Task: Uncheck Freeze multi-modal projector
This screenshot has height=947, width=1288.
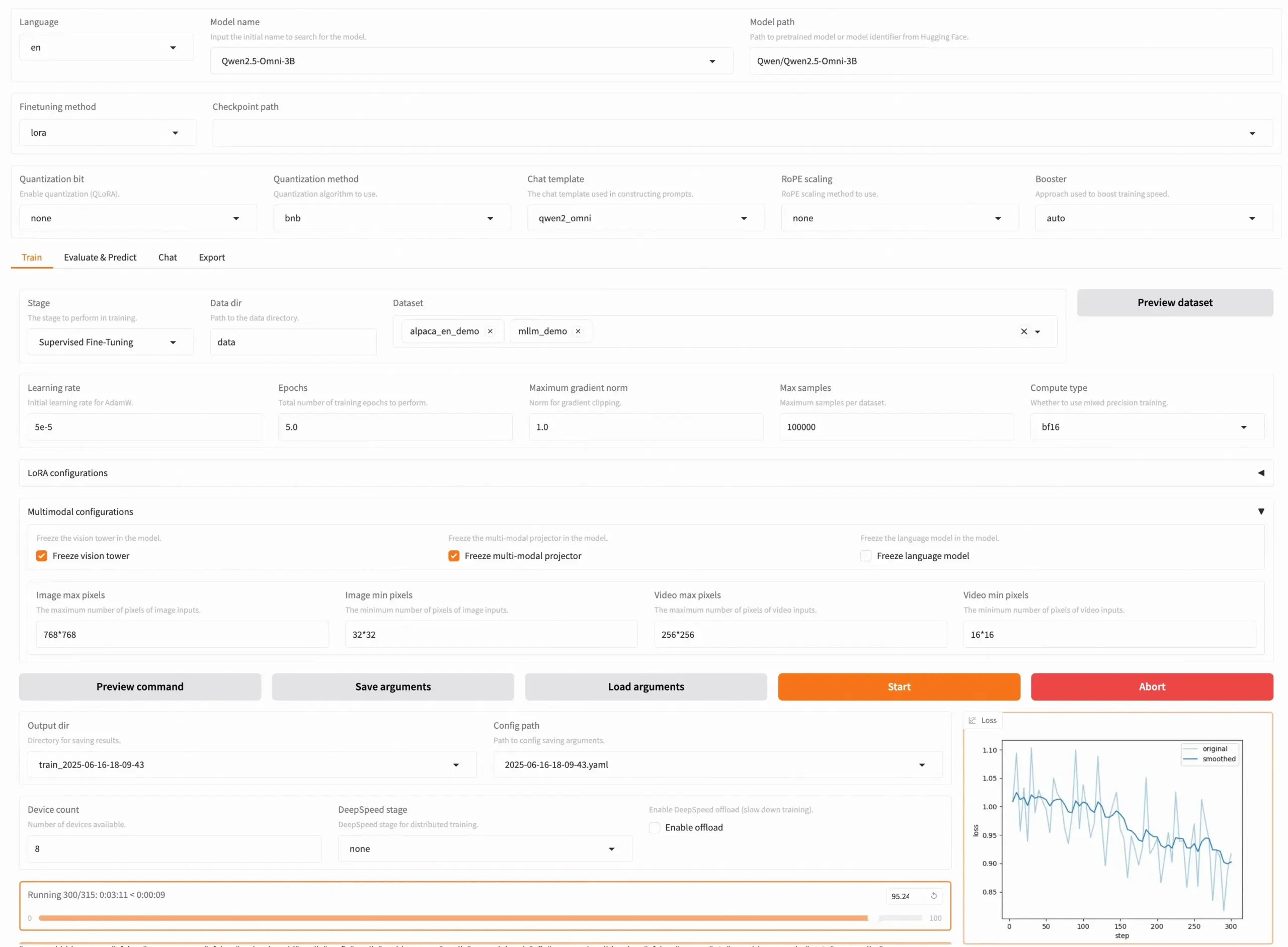Action: point(454,556)
